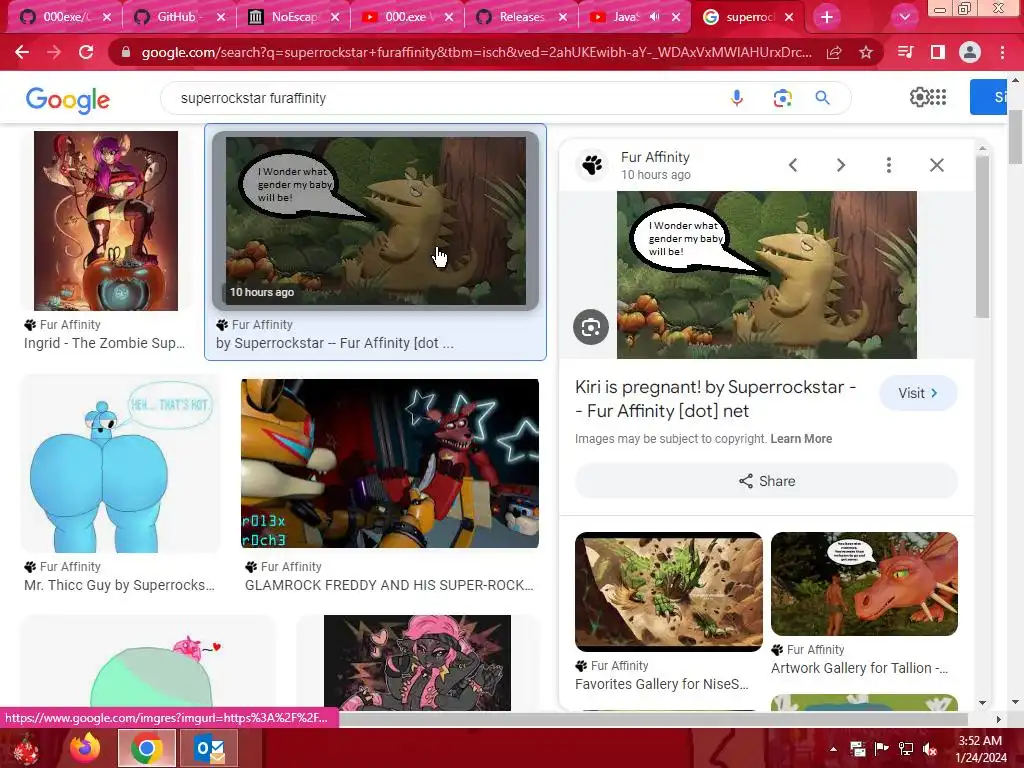Open Favorites Gallery for NiseS thumbnail
This screenshot has width=1024, height=768.
[669, 592]
